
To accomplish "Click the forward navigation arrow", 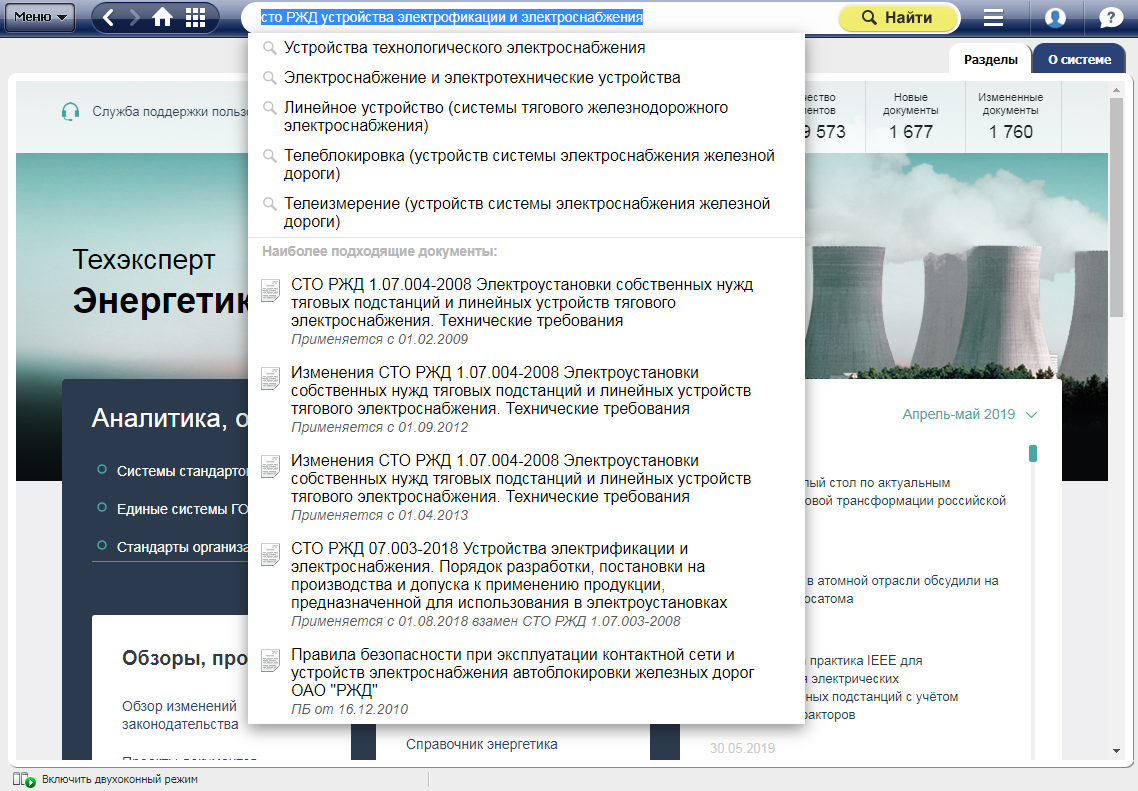I will click(134, 17).
